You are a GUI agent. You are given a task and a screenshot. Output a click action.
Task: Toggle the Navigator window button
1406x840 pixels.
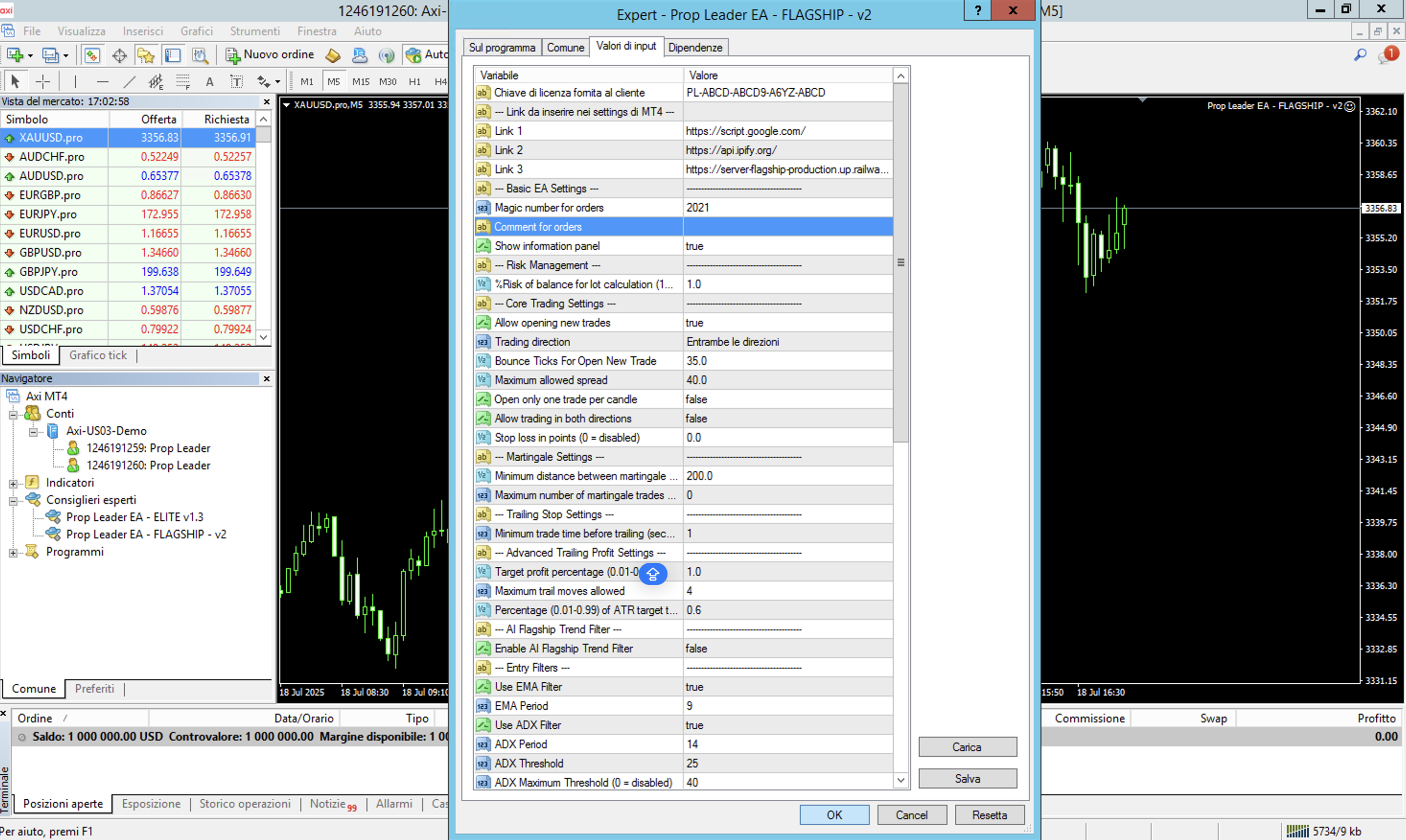point(145,55)
